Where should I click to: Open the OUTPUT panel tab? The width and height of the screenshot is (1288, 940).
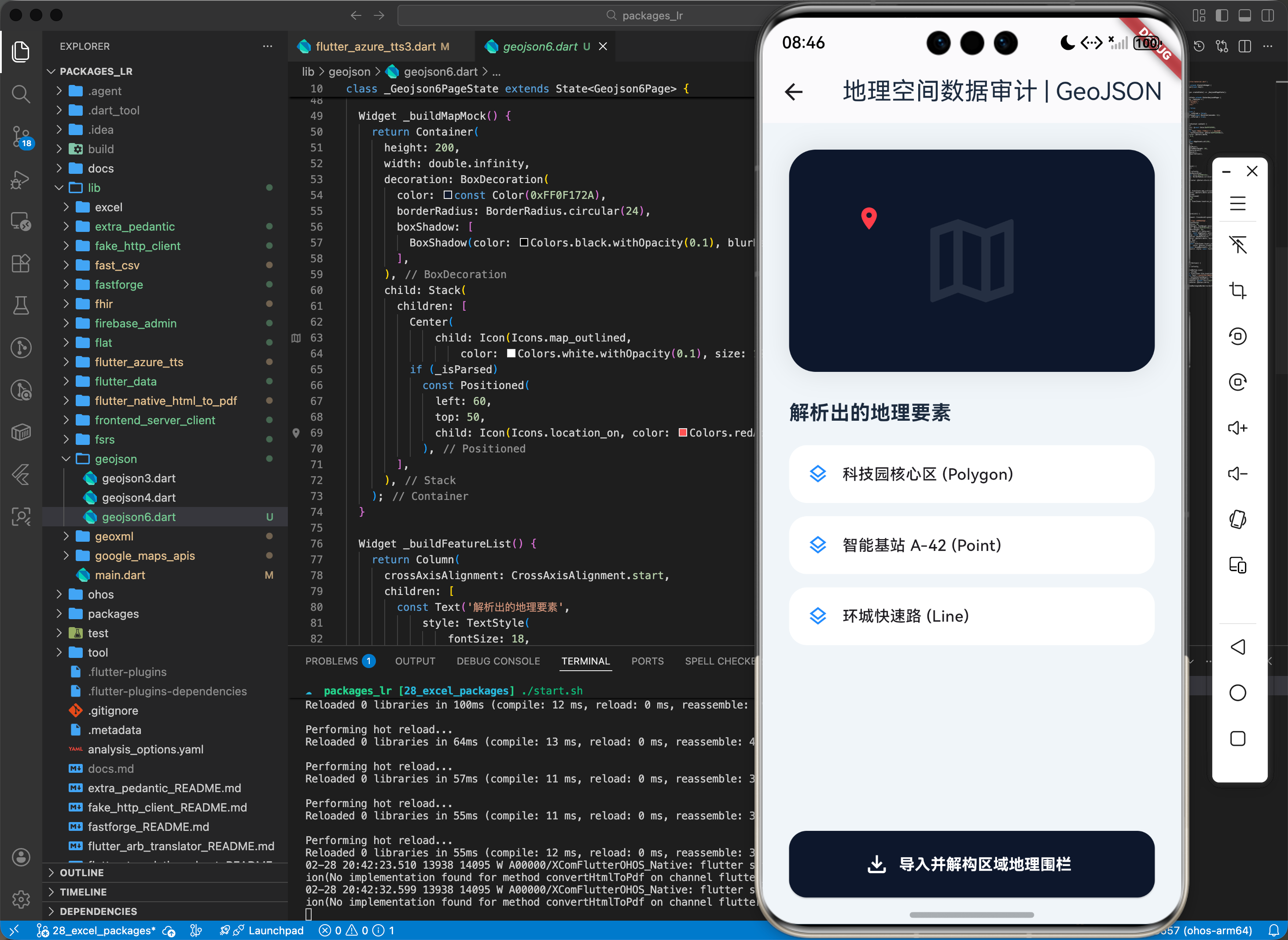click(415, 661)
